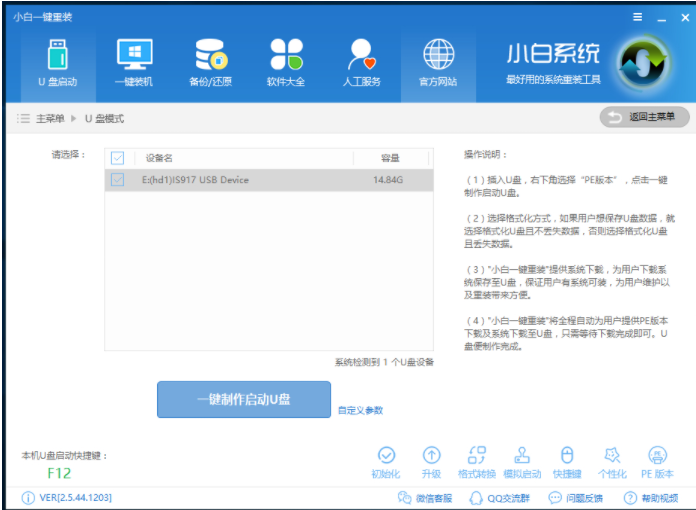Click the 小白一键重装 window title text
This screenshot has width=696, height=510.
click(x=43, y=17)
